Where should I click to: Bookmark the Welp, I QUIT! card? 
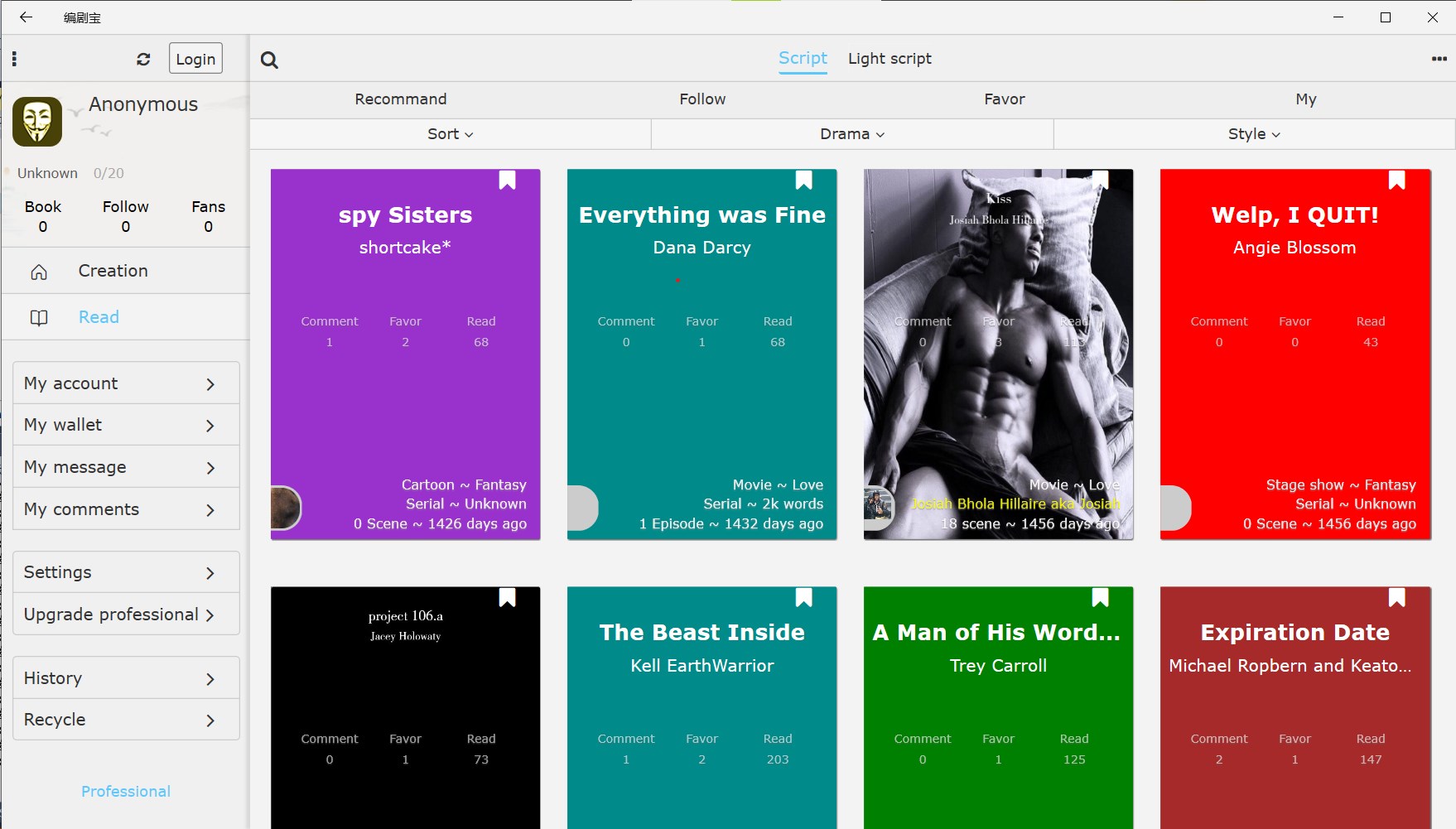click(x=1397, y=181)
